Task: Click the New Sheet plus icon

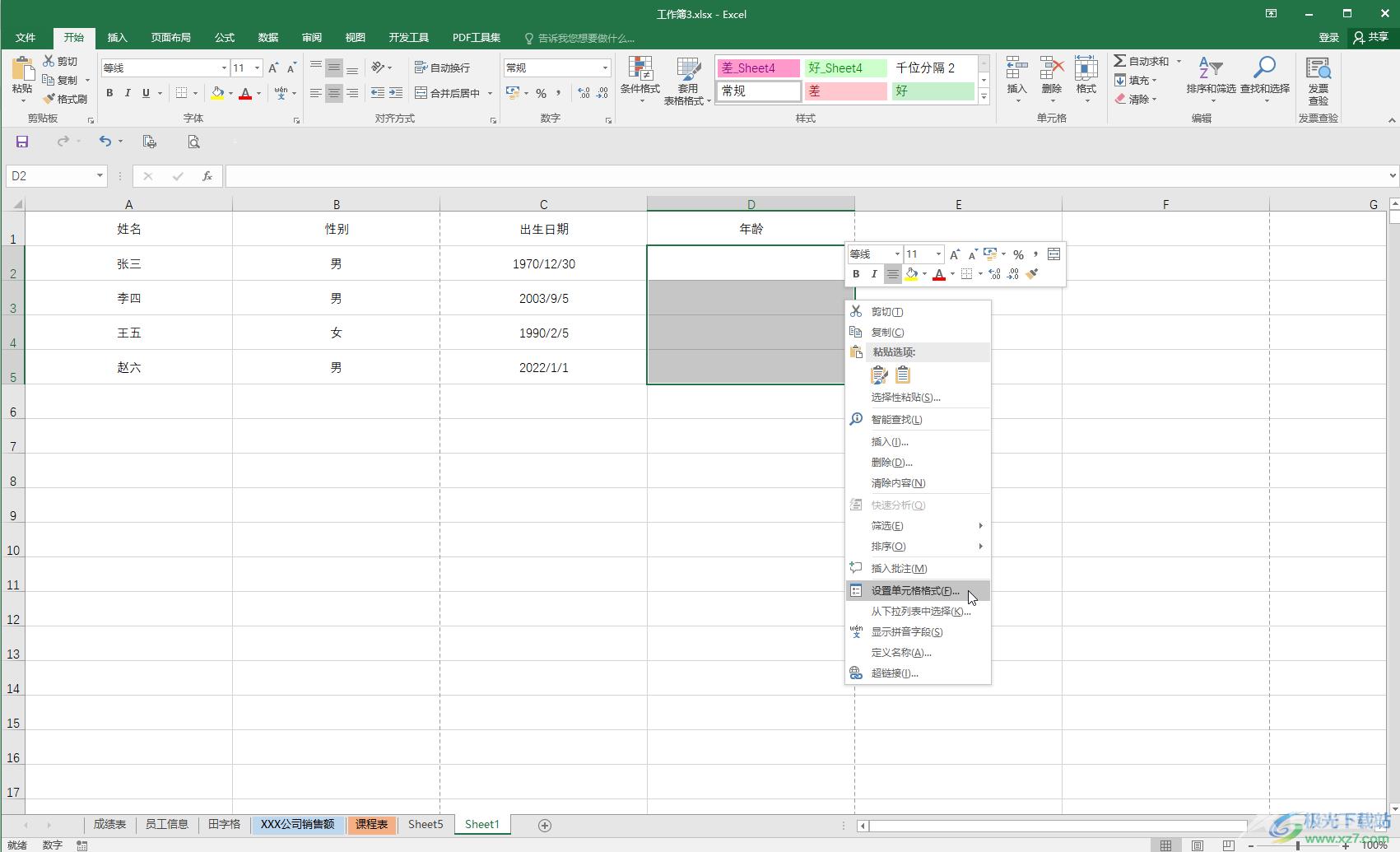Action: [x=544, y=825]
